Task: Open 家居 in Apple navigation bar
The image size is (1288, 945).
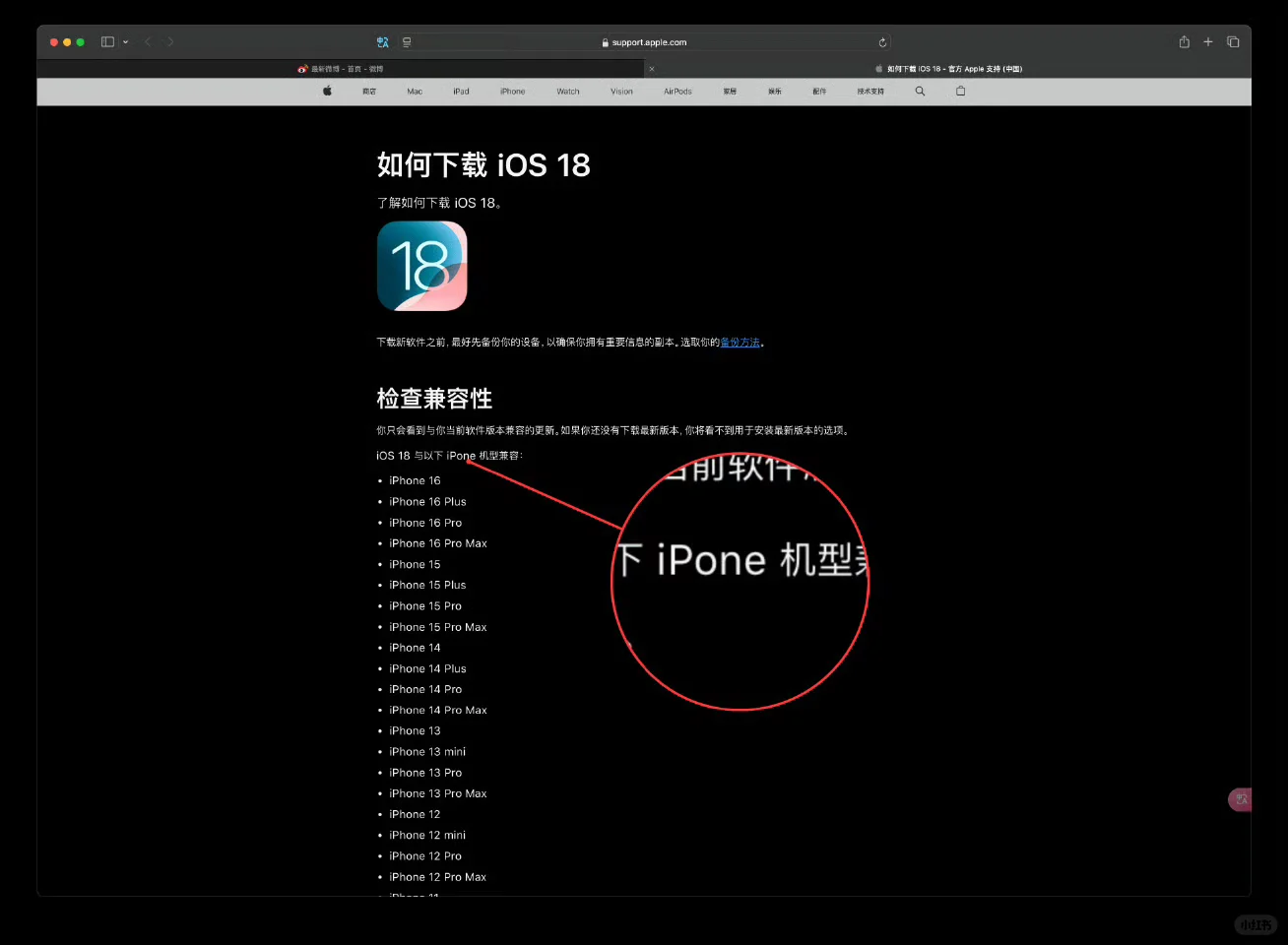Action: tap(730, 92)
